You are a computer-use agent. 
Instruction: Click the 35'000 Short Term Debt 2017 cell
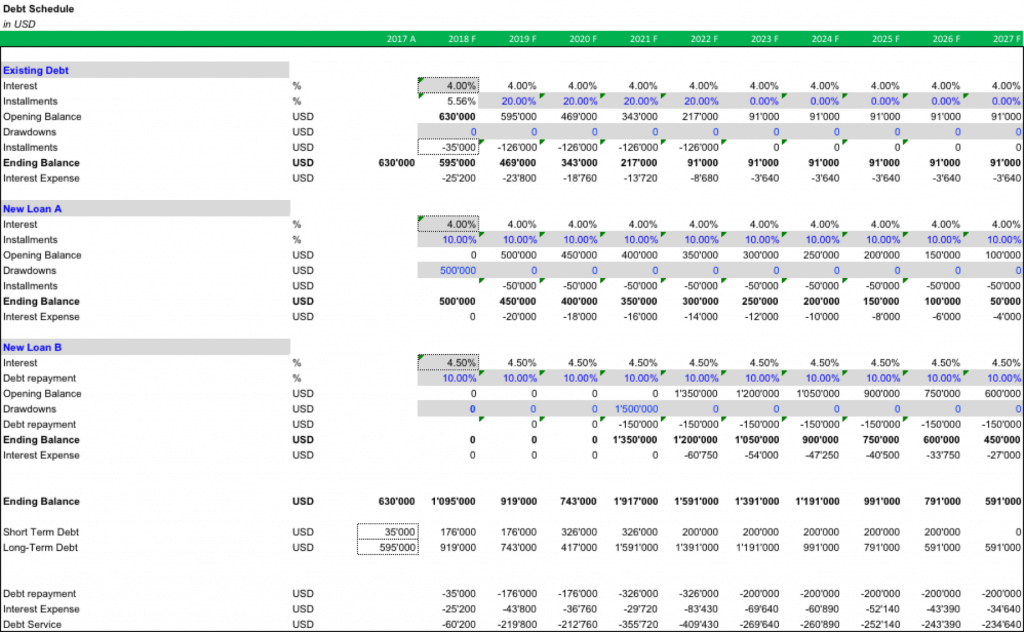click(388, 532)
